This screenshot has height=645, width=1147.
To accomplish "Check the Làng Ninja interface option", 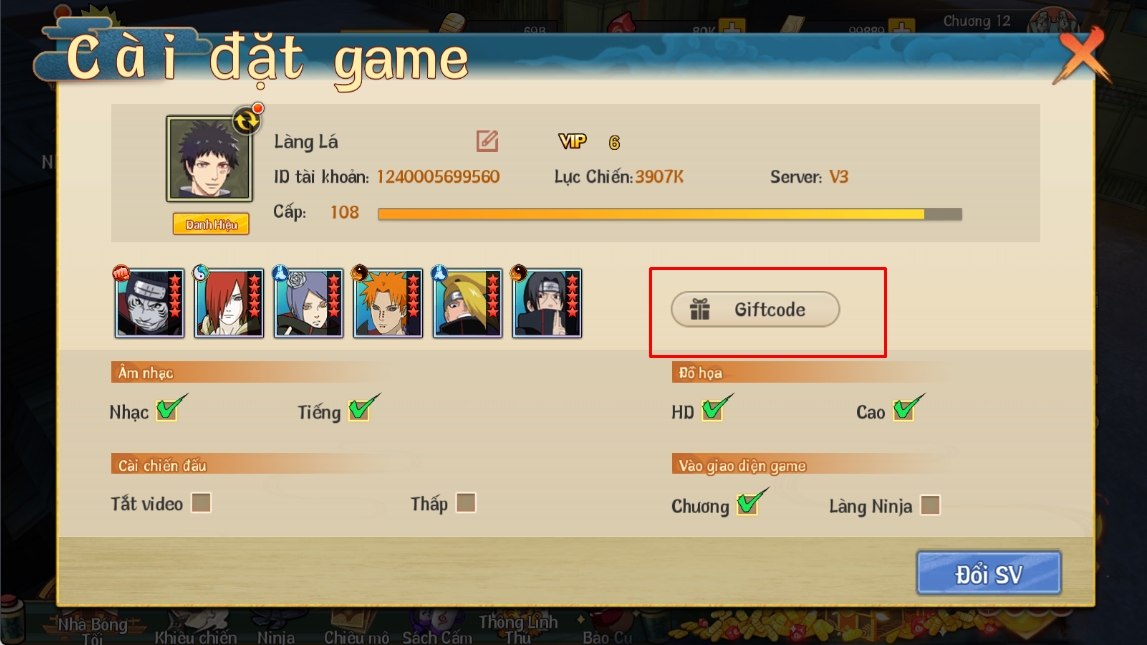I will pos(930,505).
